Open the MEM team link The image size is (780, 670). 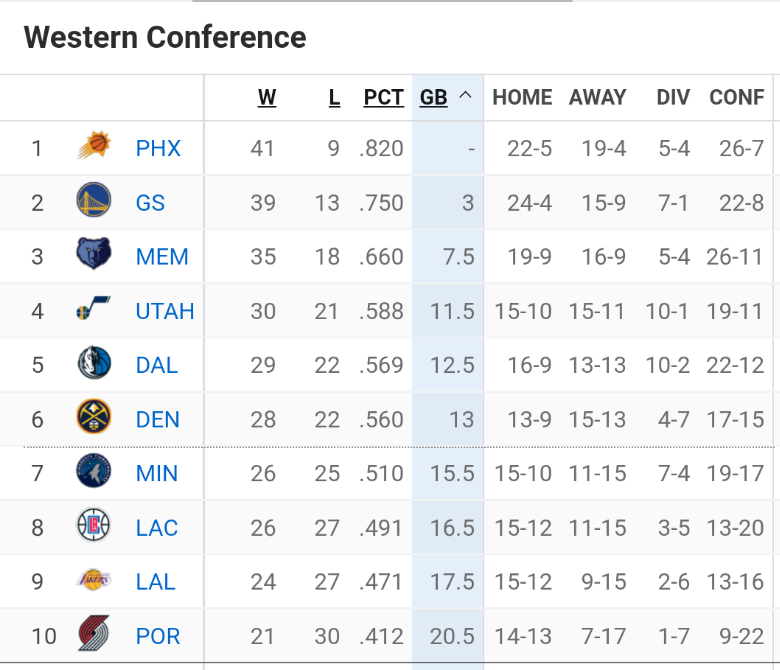(162, 257)
